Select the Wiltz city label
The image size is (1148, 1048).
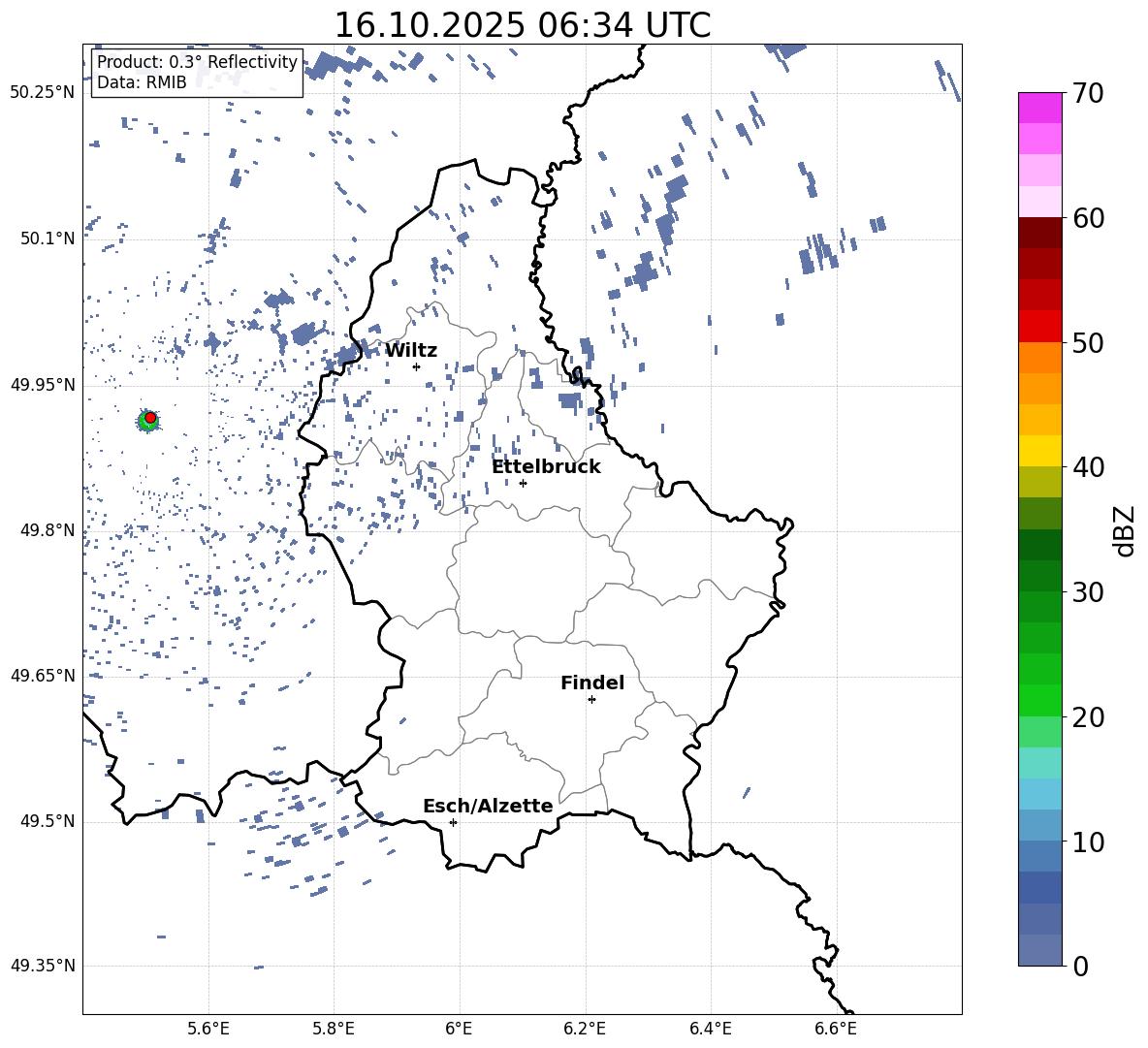(411, 351)
